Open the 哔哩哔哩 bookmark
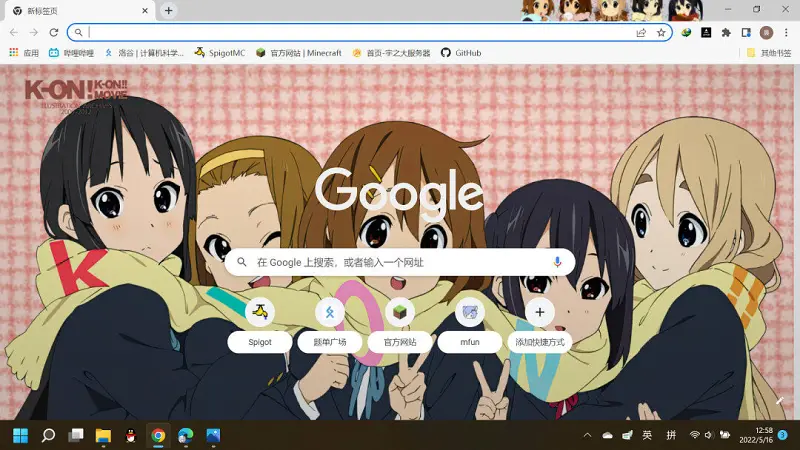Screen dimensions: 800x450 point(71,53)
